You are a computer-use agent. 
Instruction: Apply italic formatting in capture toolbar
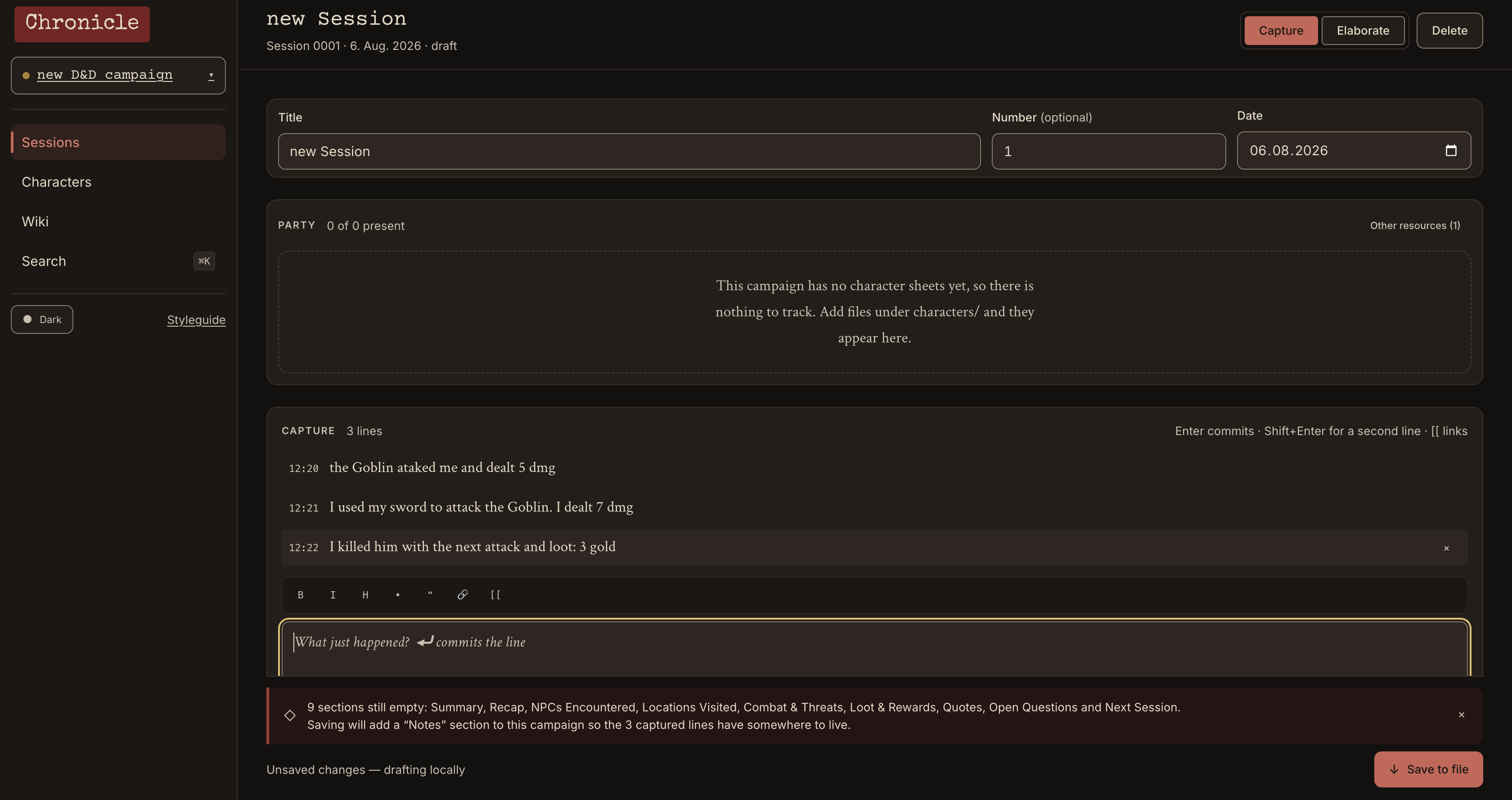[333, 594]
